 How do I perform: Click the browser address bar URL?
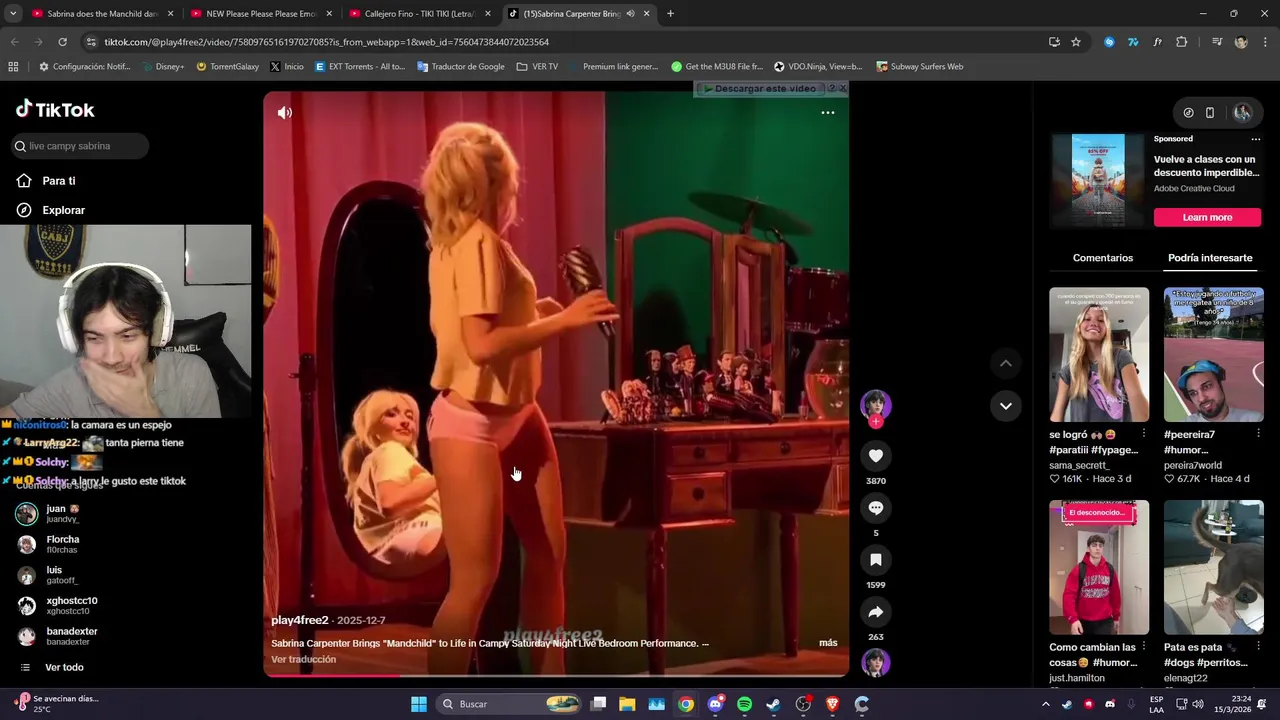326,42
